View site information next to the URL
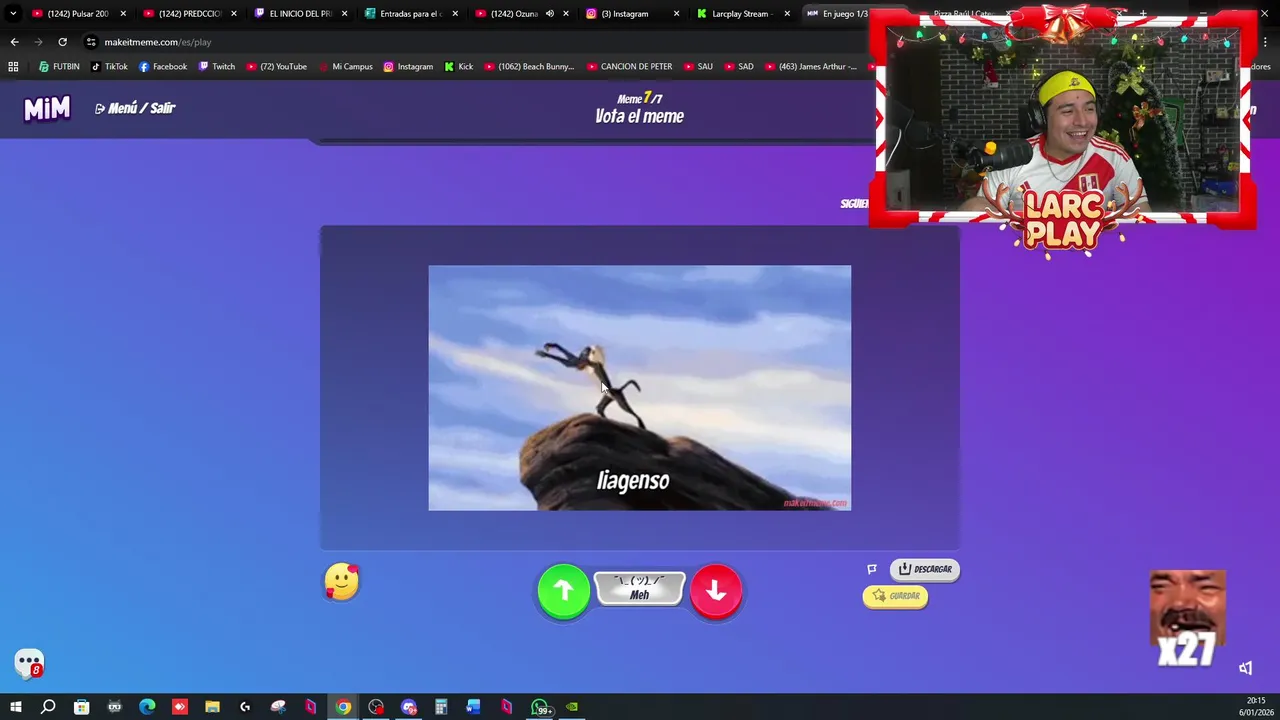The image size is (1280, 720). coord(91,42)
